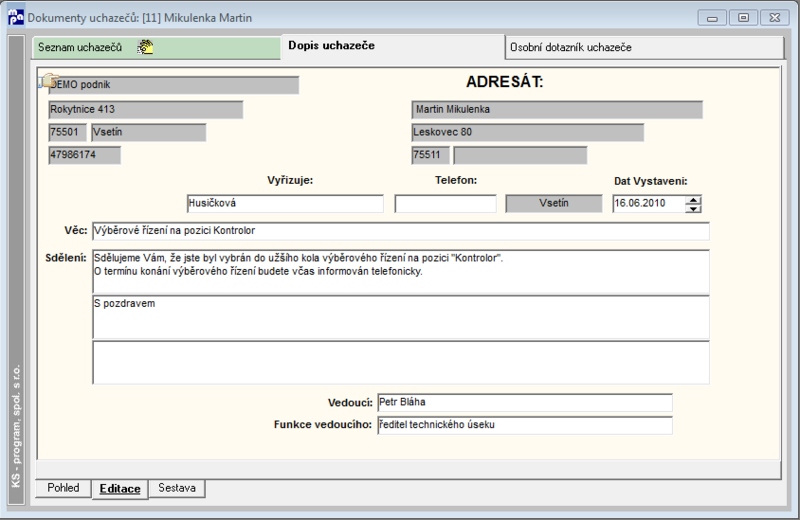The image size is (800, 520).
Task: Select the Editace tab at the bottom
Action: pos(120,489)
